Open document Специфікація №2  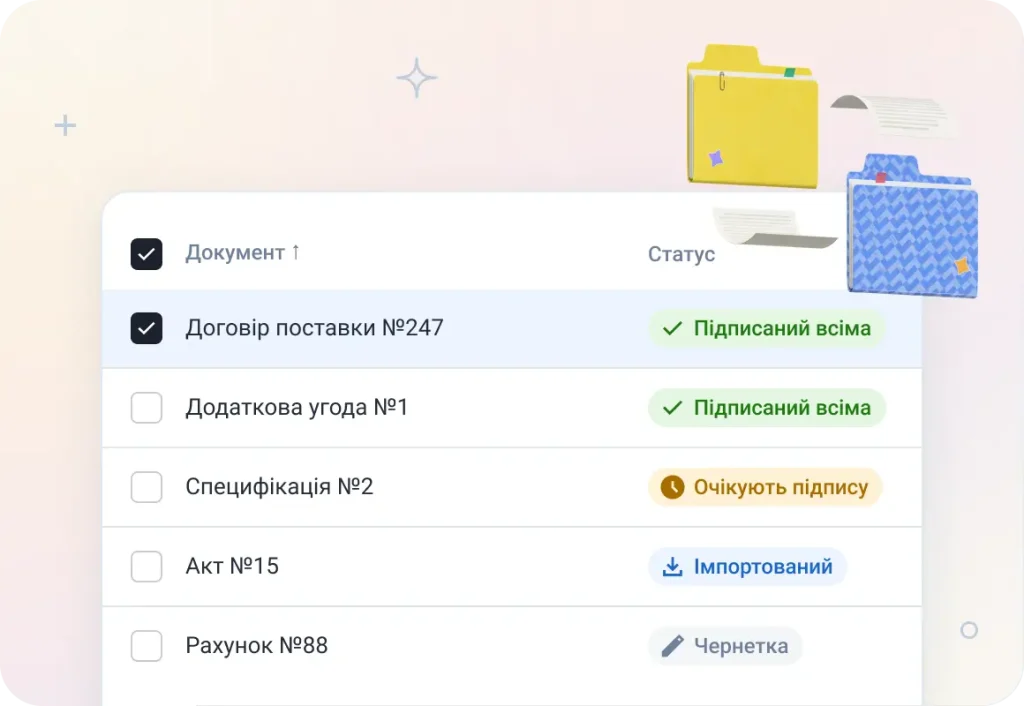(x=279, y=487)
